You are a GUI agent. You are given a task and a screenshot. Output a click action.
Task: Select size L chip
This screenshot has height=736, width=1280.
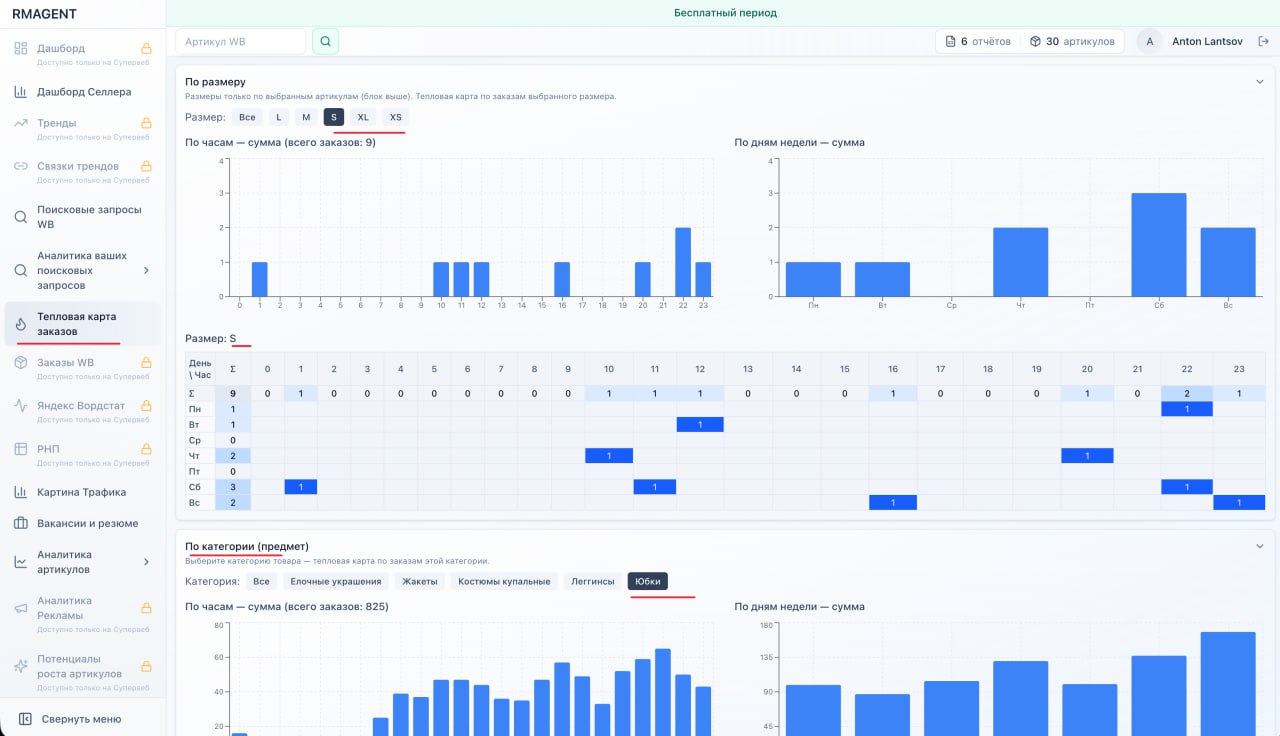click(279, 117)
